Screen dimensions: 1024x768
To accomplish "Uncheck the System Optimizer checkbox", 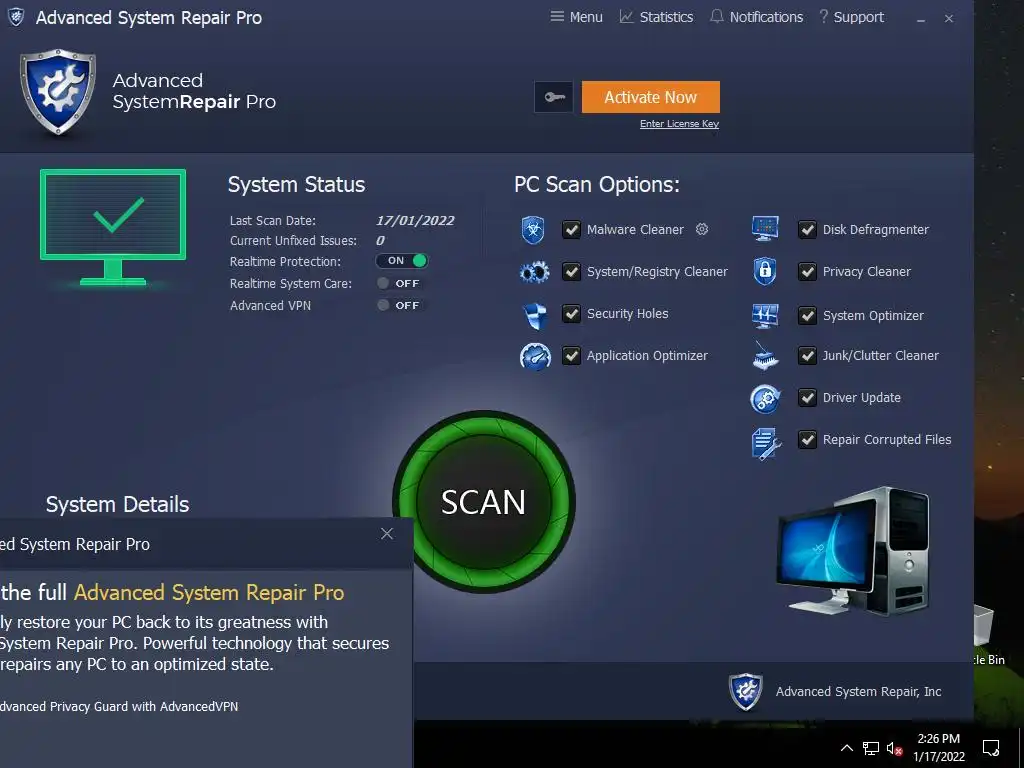I will click(x=808, y=316).
